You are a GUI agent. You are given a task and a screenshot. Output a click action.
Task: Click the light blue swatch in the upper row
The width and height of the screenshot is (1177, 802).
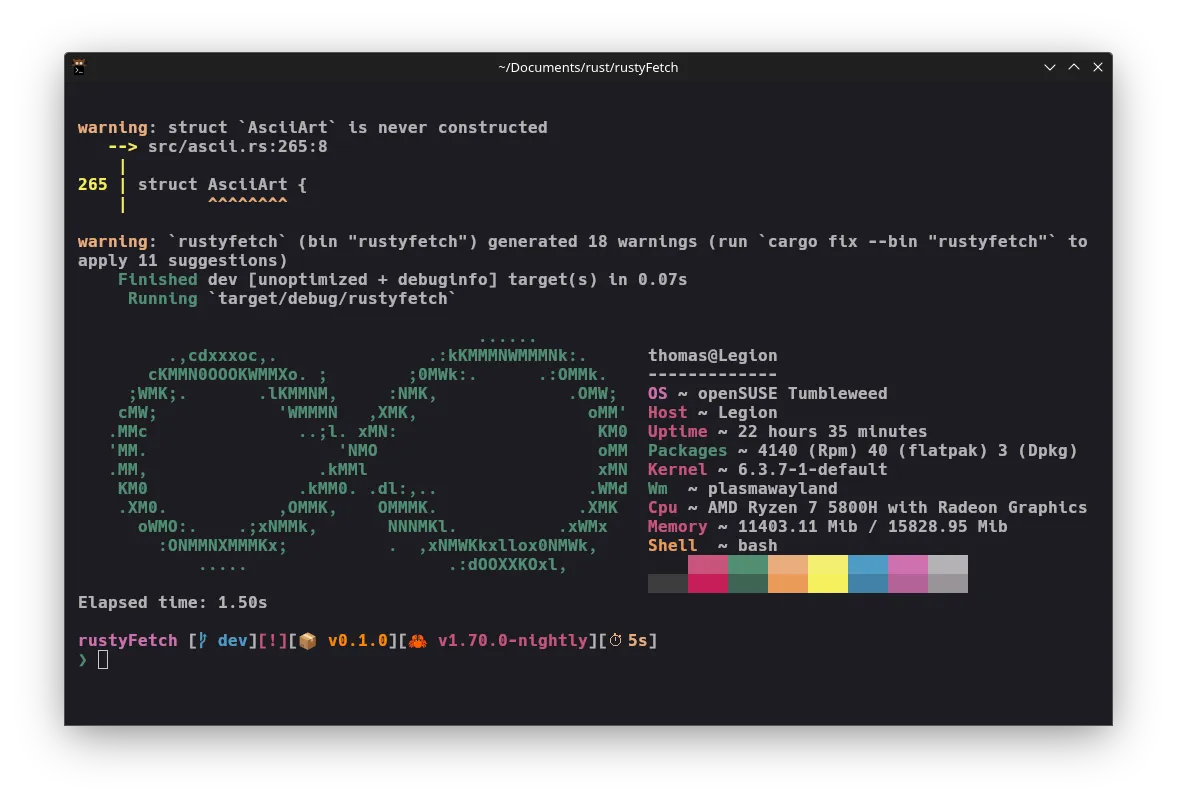click(868, 565)
